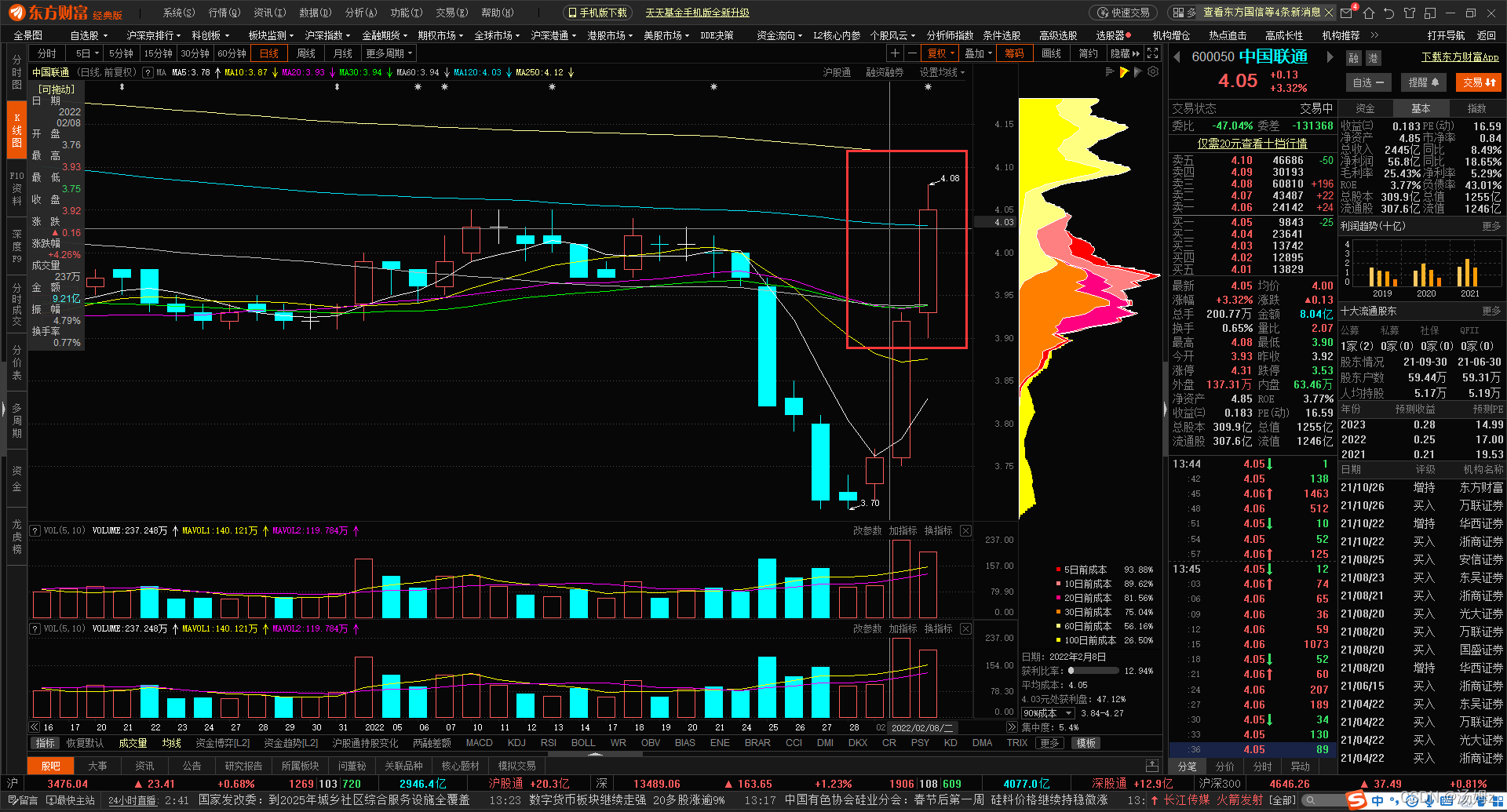Click the 100日前成本 yellow color legend

point(1057,640)
